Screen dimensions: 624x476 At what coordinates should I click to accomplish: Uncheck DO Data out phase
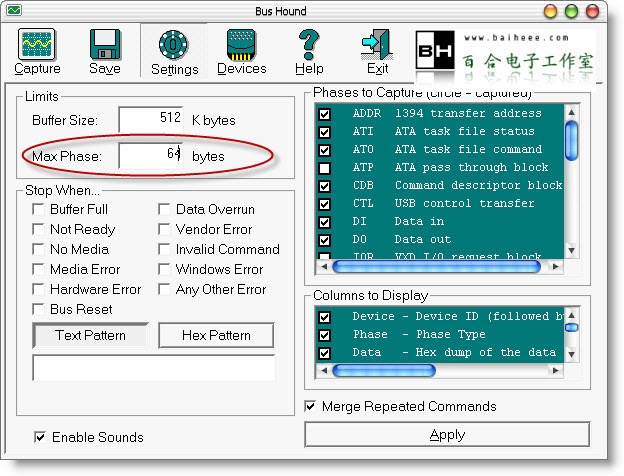[x=325, y=240]
